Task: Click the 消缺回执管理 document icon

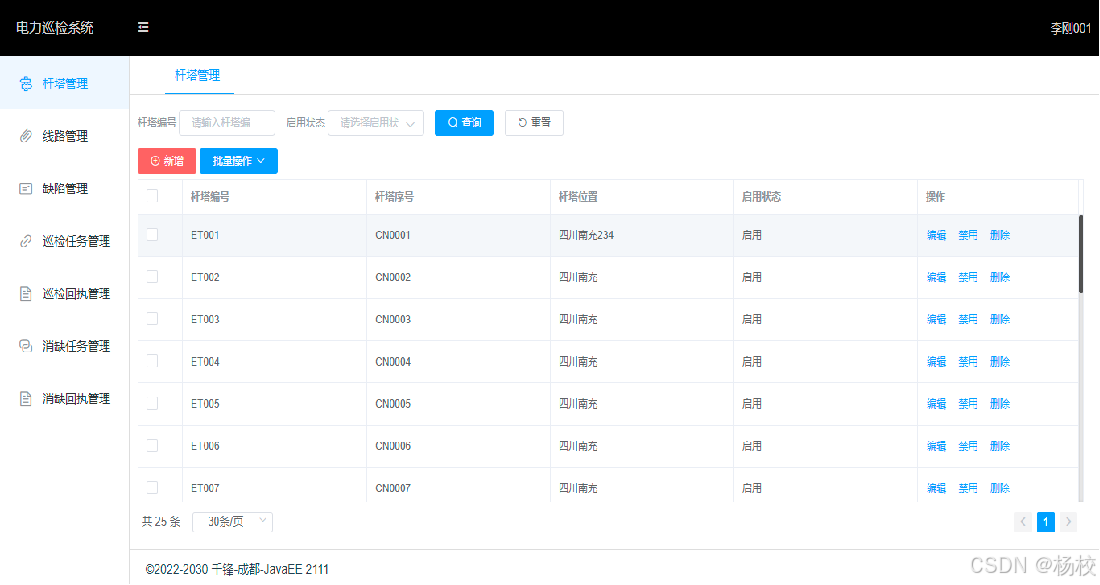Action: coord(26,398)
